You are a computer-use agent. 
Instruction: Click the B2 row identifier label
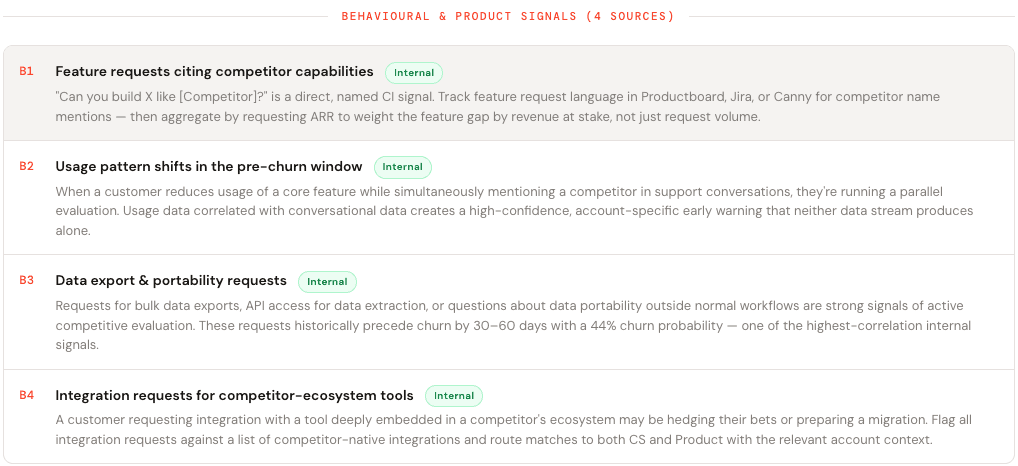coord(26,167)
